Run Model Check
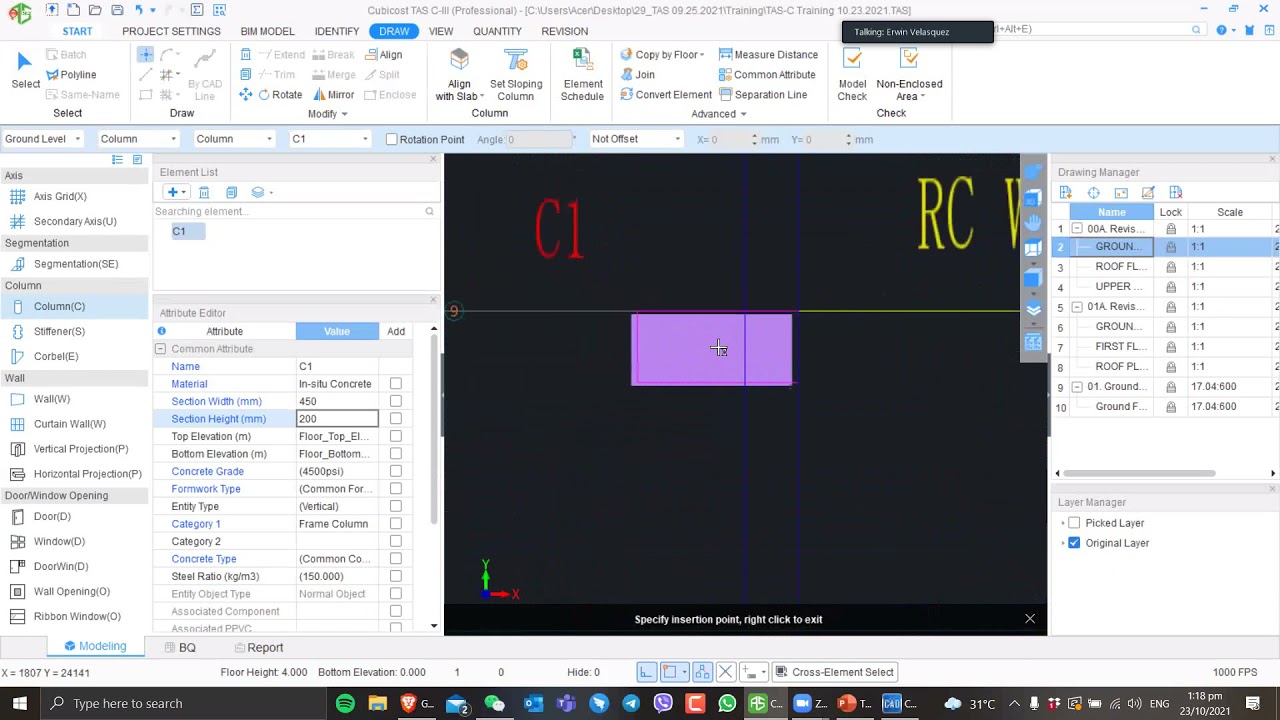The height and width of the screenshot is (720, 1280). coord(852,76)
